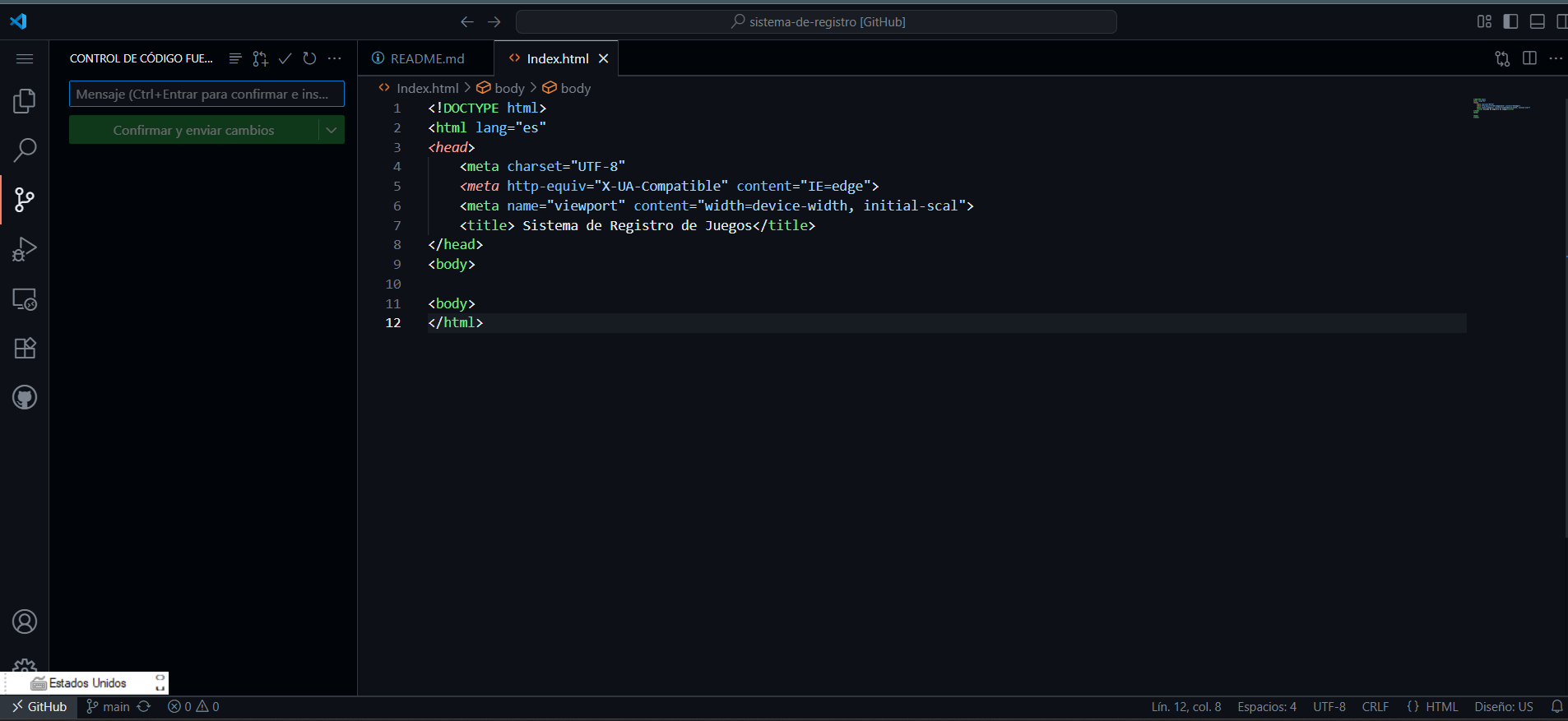Show source control as tree/list view

(235, 58)
